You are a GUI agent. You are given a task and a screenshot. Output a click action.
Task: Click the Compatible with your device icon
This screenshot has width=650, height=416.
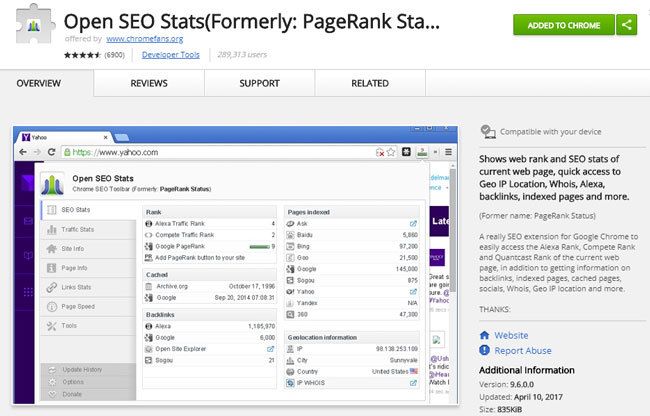click(x=488, y=132)
